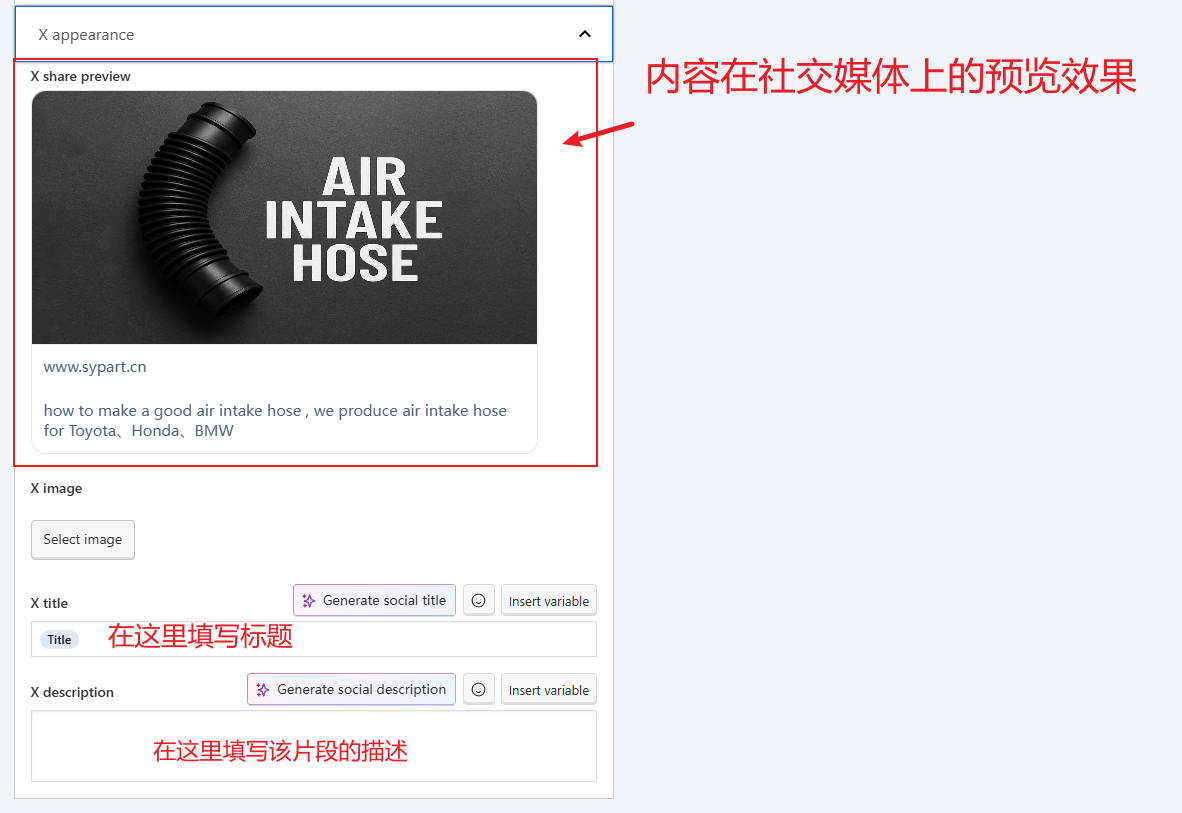Click the X image section label
The image size is (1182, 813).
[56, 488]
